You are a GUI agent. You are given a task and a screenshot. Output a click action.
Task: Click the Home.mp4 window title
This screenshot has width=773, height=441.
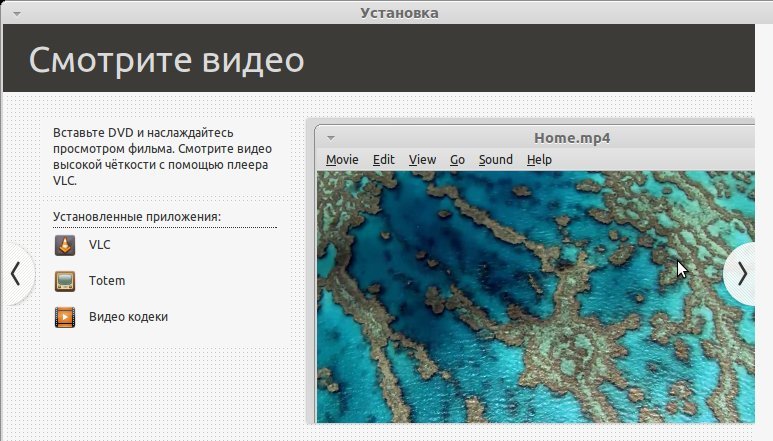pos(572,138)
